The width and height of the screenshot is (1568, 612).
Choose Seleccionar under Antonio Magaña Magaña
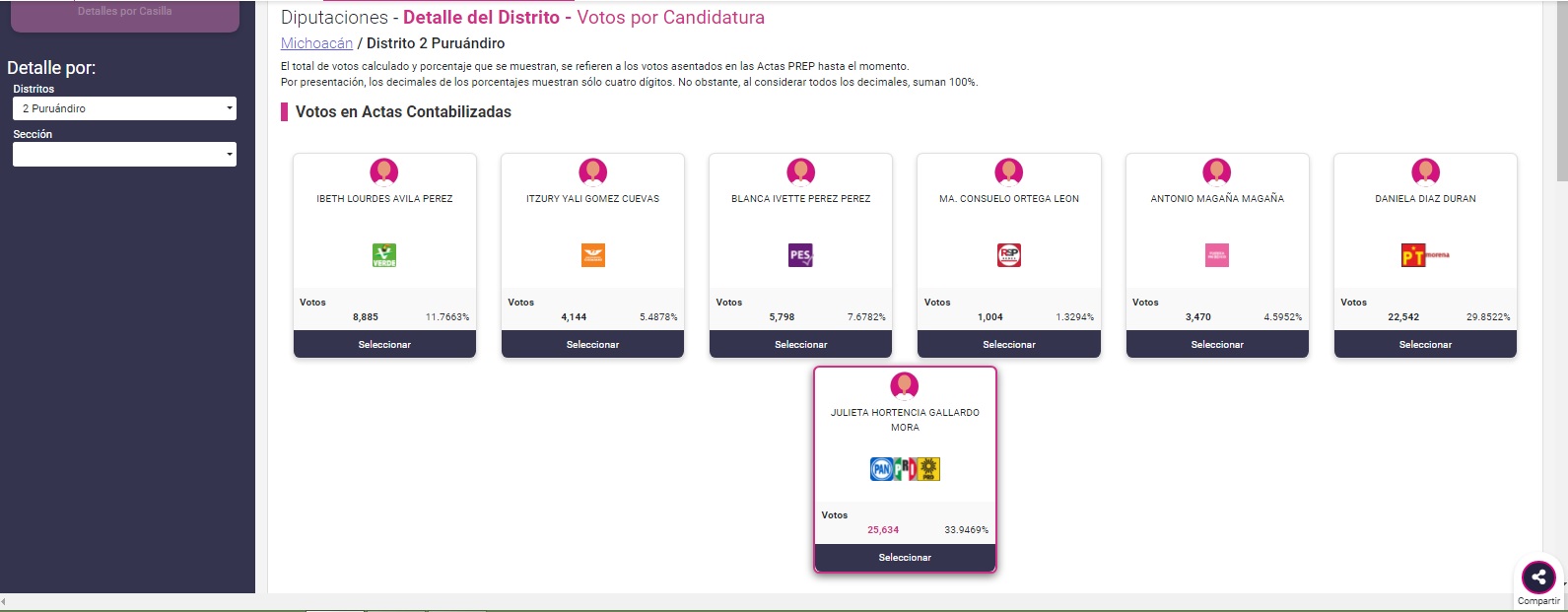click(x=1217, y=344)
